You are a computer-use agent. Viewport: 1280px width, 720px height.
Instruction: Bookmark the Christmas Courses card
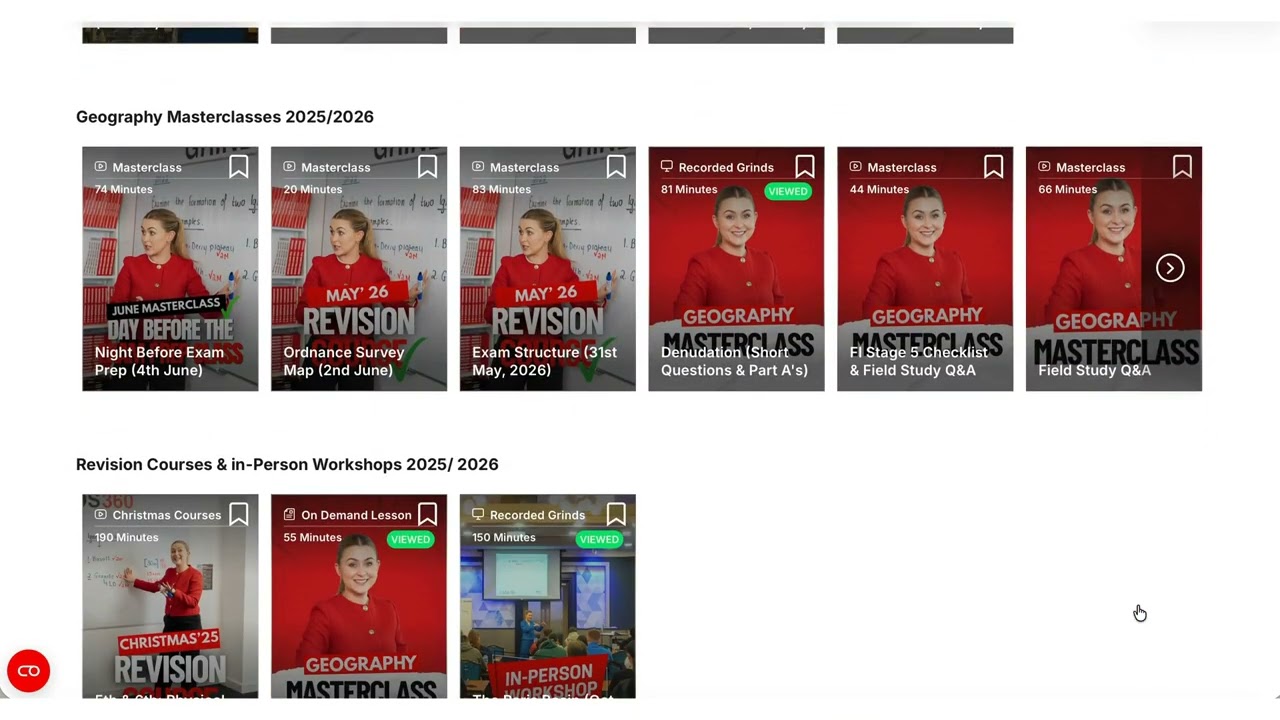[238, 515]
